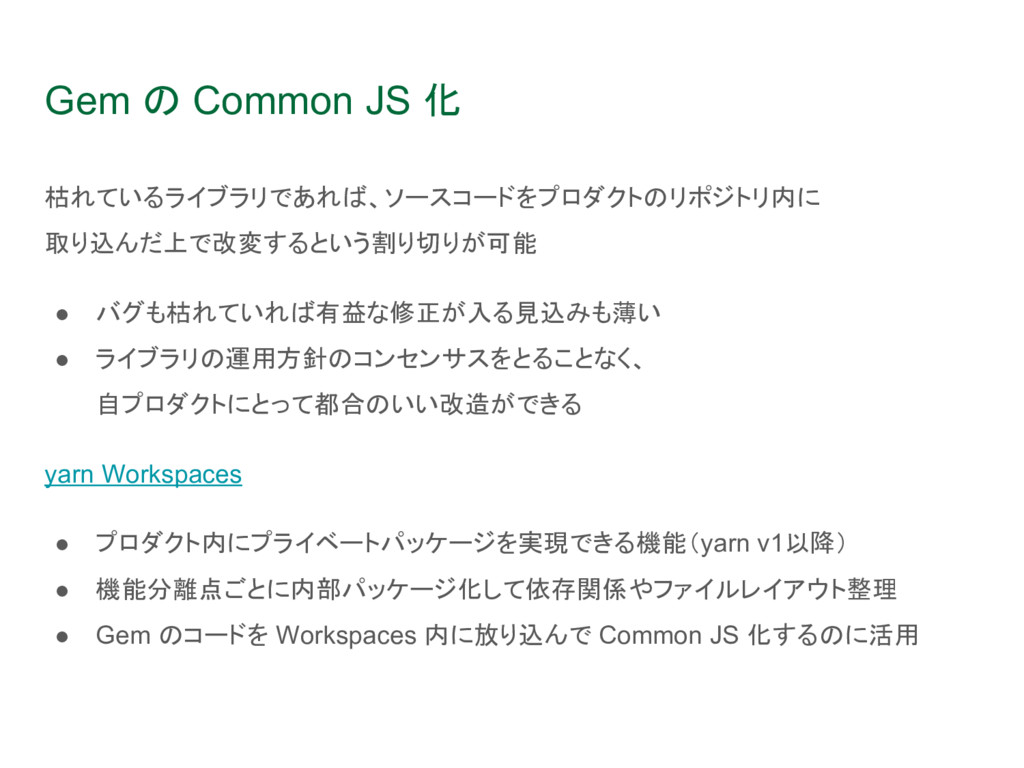Image resolution: width=1024 pixels, height=768 pixels.
Task: Click the bullet text '機能分離点ごとに内部パッケージ化して'
Action: click(310, 589)
